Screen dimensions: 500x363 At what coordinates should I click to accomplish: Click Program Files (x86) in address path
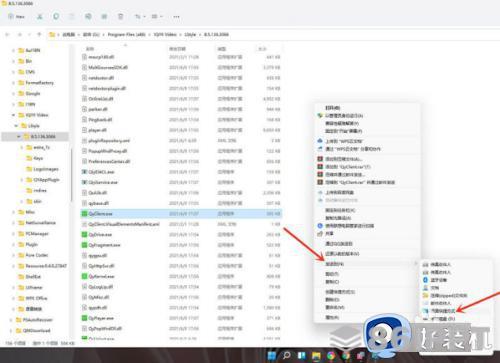coord(127,34)
